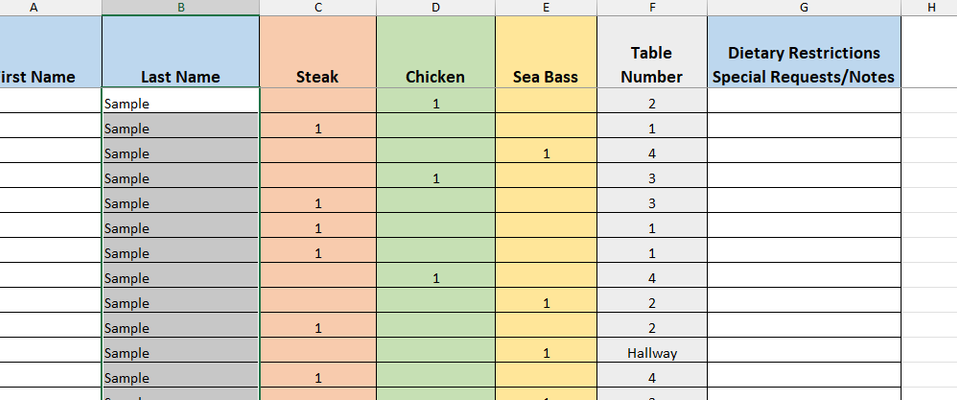
Task: Select column B header
Action: coord(181,7)
